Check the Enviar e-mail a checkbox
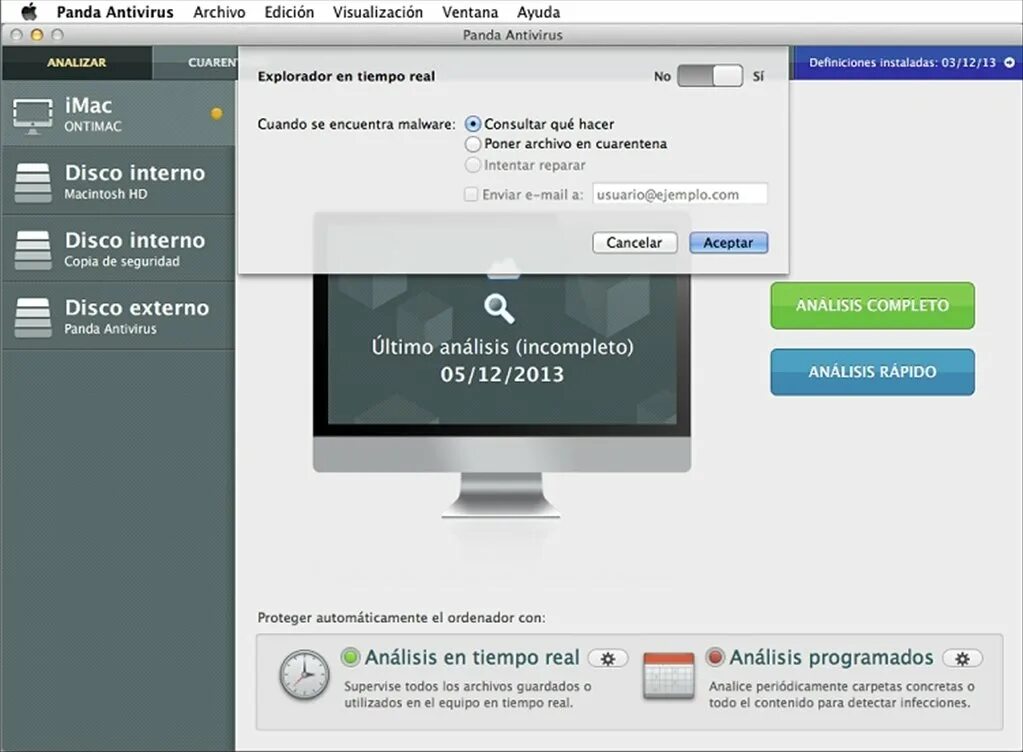The image size is (1023, 752). point(470,194)
